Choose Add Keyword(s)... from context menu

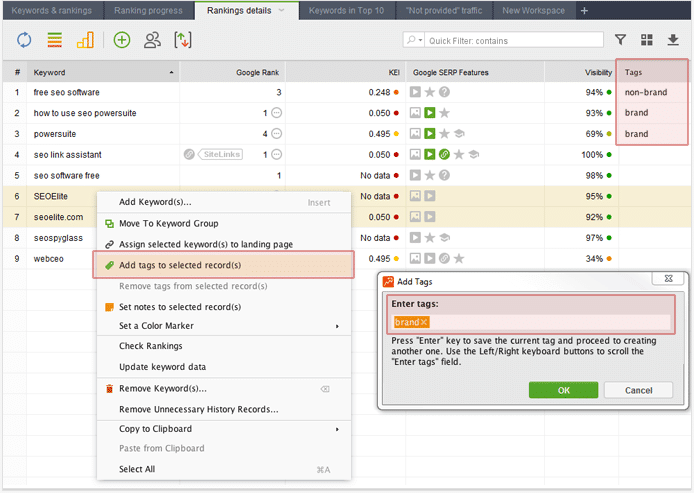224,202
